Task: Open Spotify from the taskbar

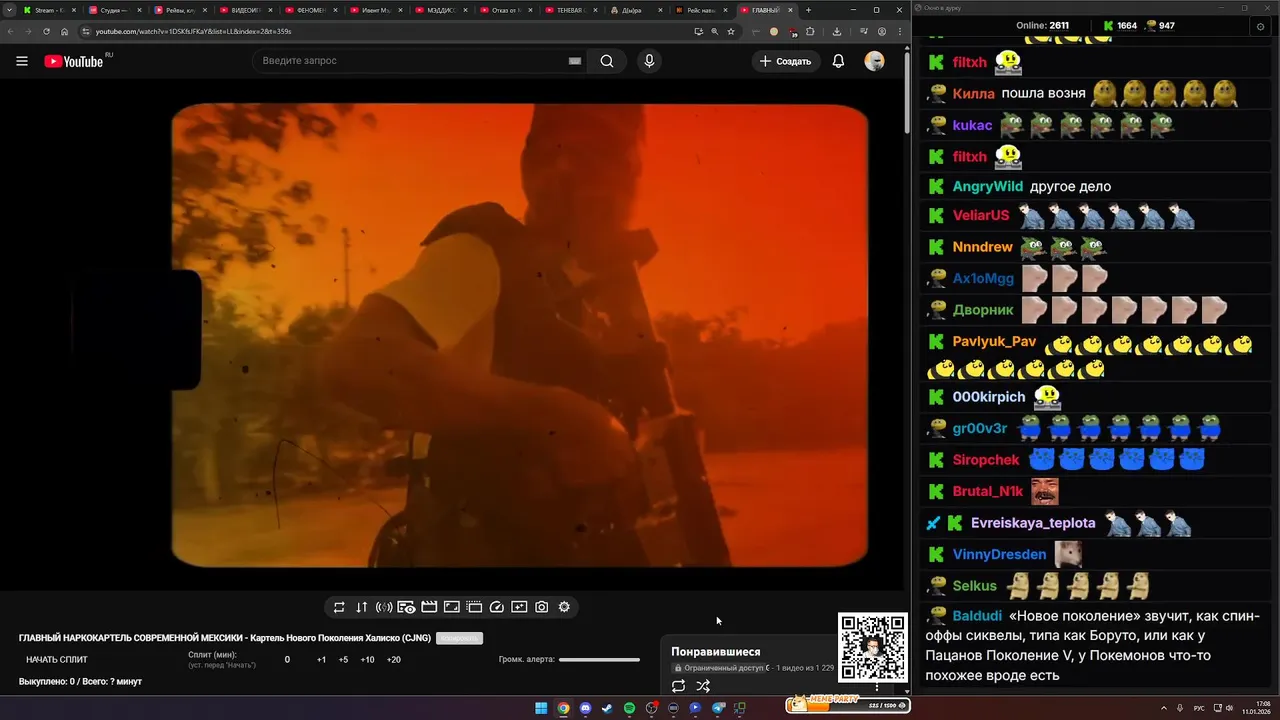Action: point(629,708)
